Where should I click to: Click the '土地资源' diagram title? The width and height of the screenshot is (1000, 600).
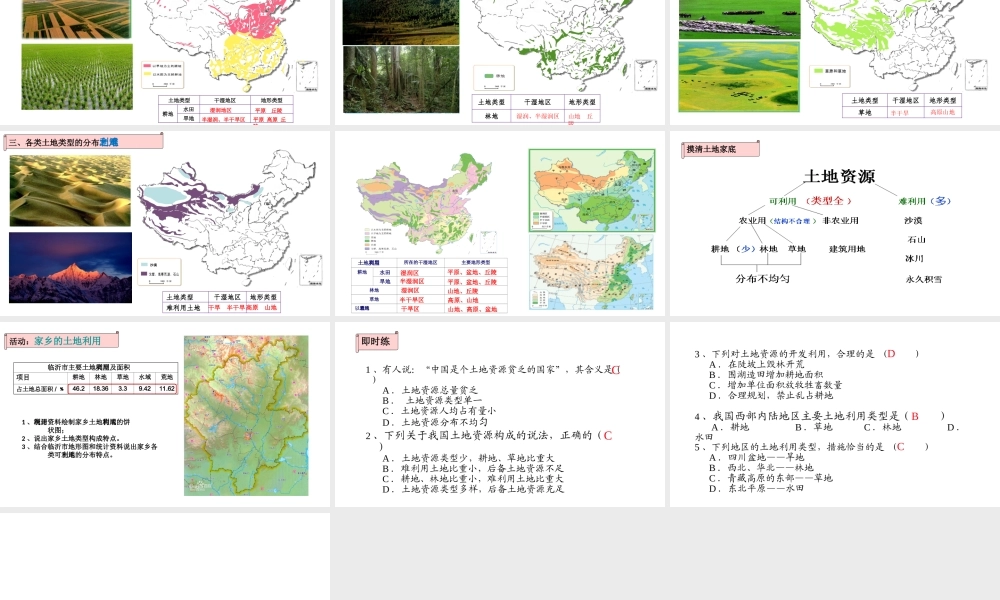tap(839, 177)
